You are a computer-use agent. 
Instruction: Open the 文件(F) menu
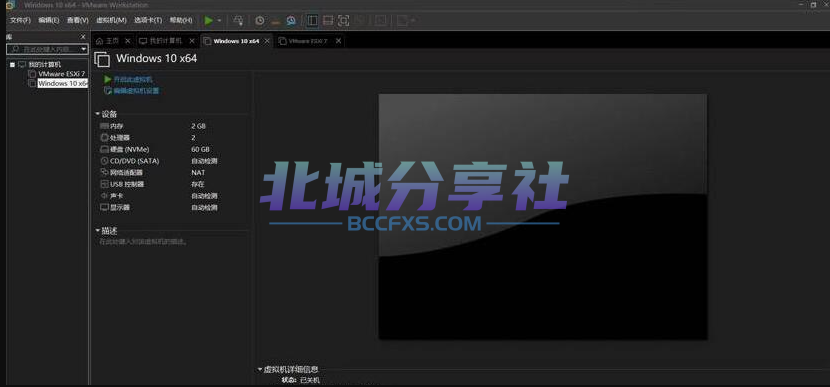pyautogui.click(x=21, y=20)
